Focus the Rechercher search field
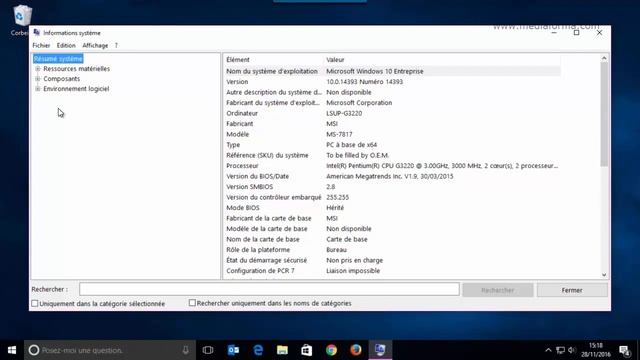The width and height of the screenshot is (640, 360). tap(269, 289)
